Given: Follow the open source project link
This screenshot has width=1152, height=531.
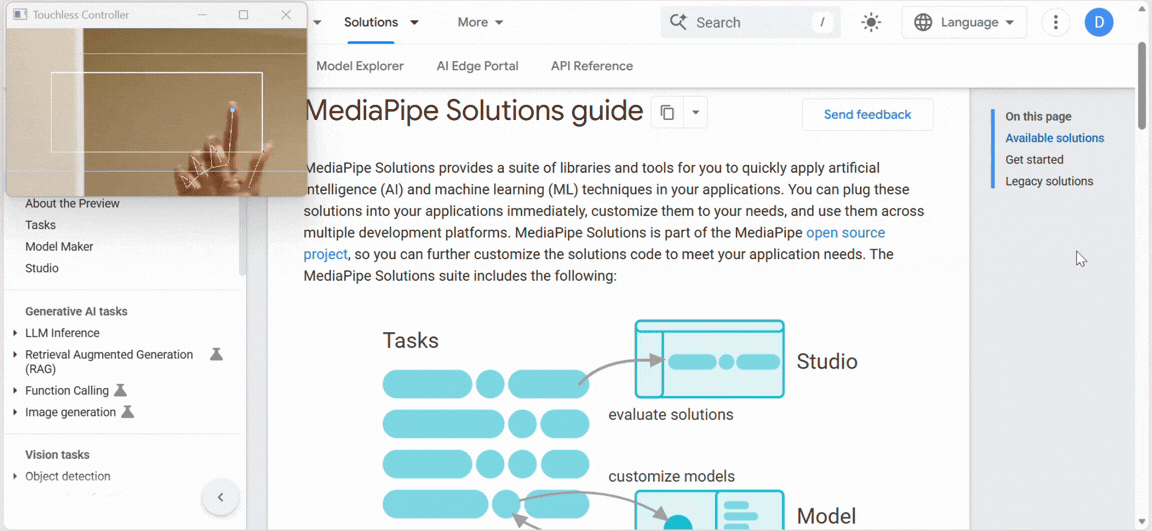Looking at the screenshot, I should pyautogui.click(x=845, y=233).
